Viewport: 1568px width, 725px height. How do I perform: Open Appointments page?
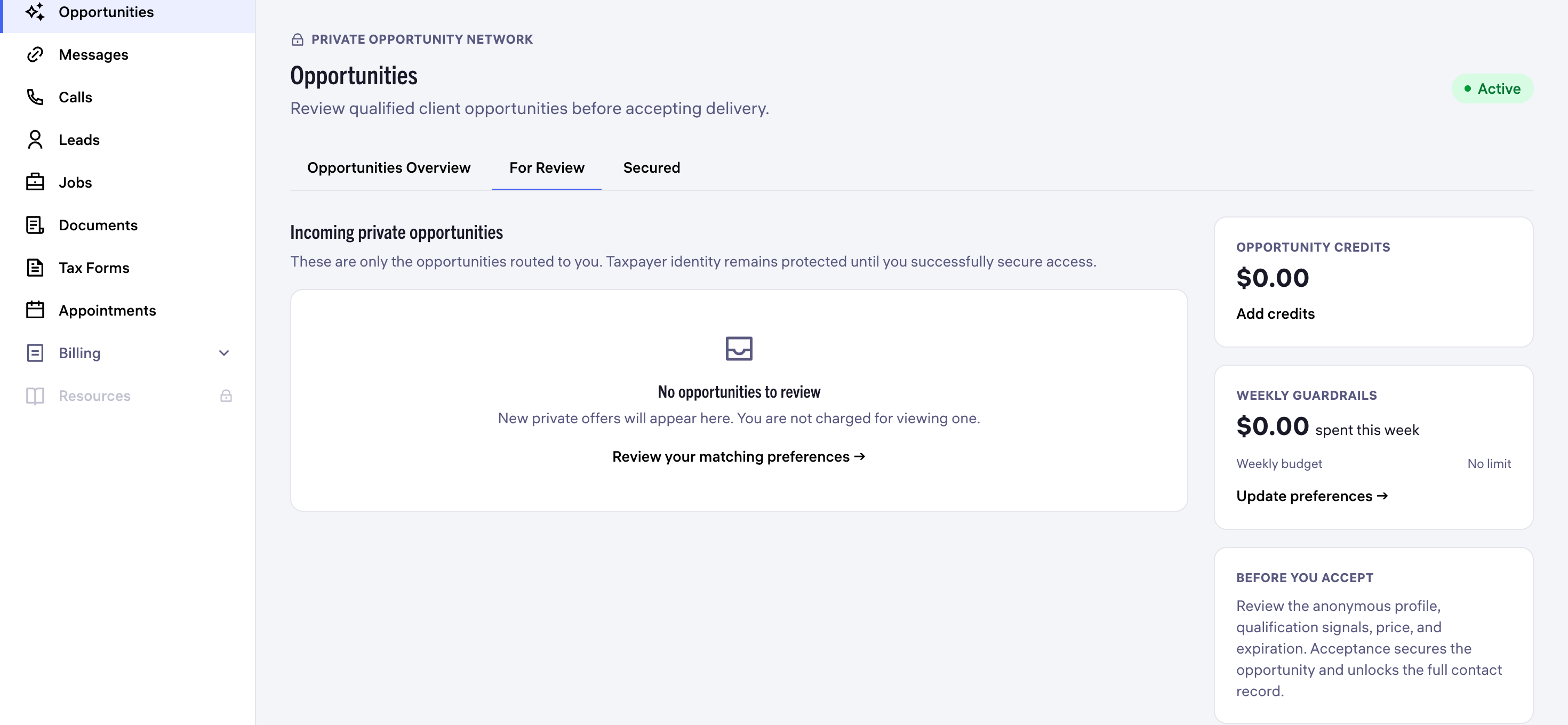pyautogui.click(x=128, y=310)
